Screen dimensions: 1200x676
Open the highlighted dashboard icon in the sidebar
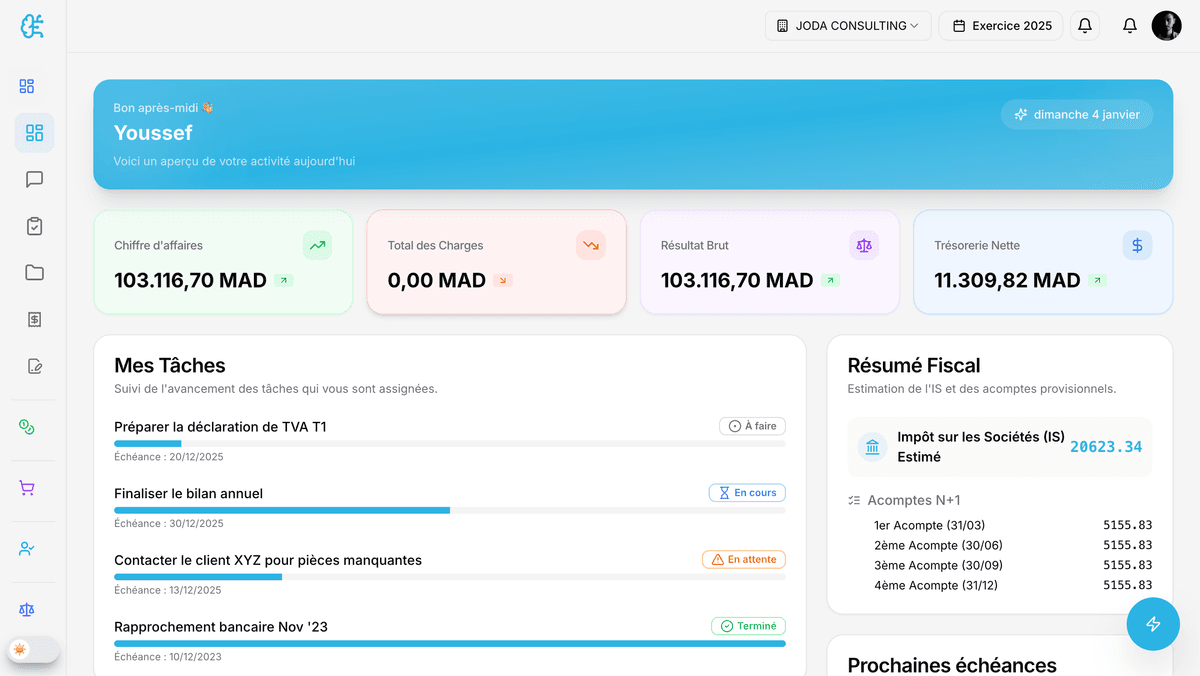click(x=34, y=133)
